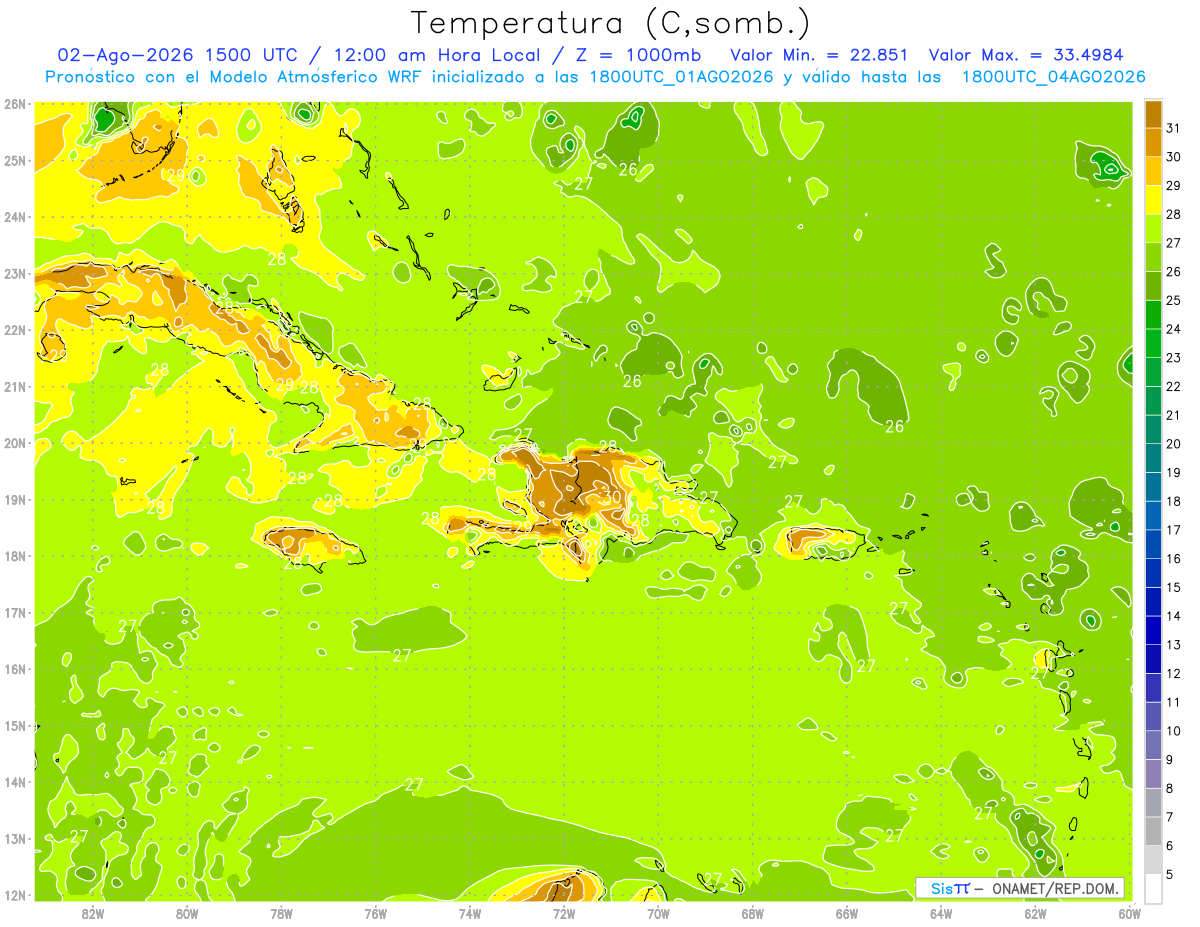Image resolution: width=1200 pixels, height=927 pixels.
Task: Click the 74W longitude axis label
Action: coord(470,913)
